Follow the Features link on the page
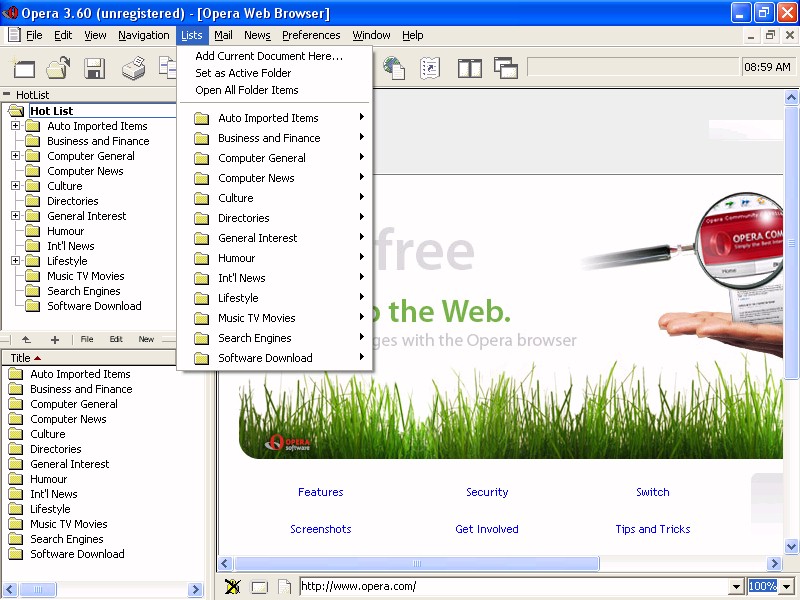 point(320,492)
